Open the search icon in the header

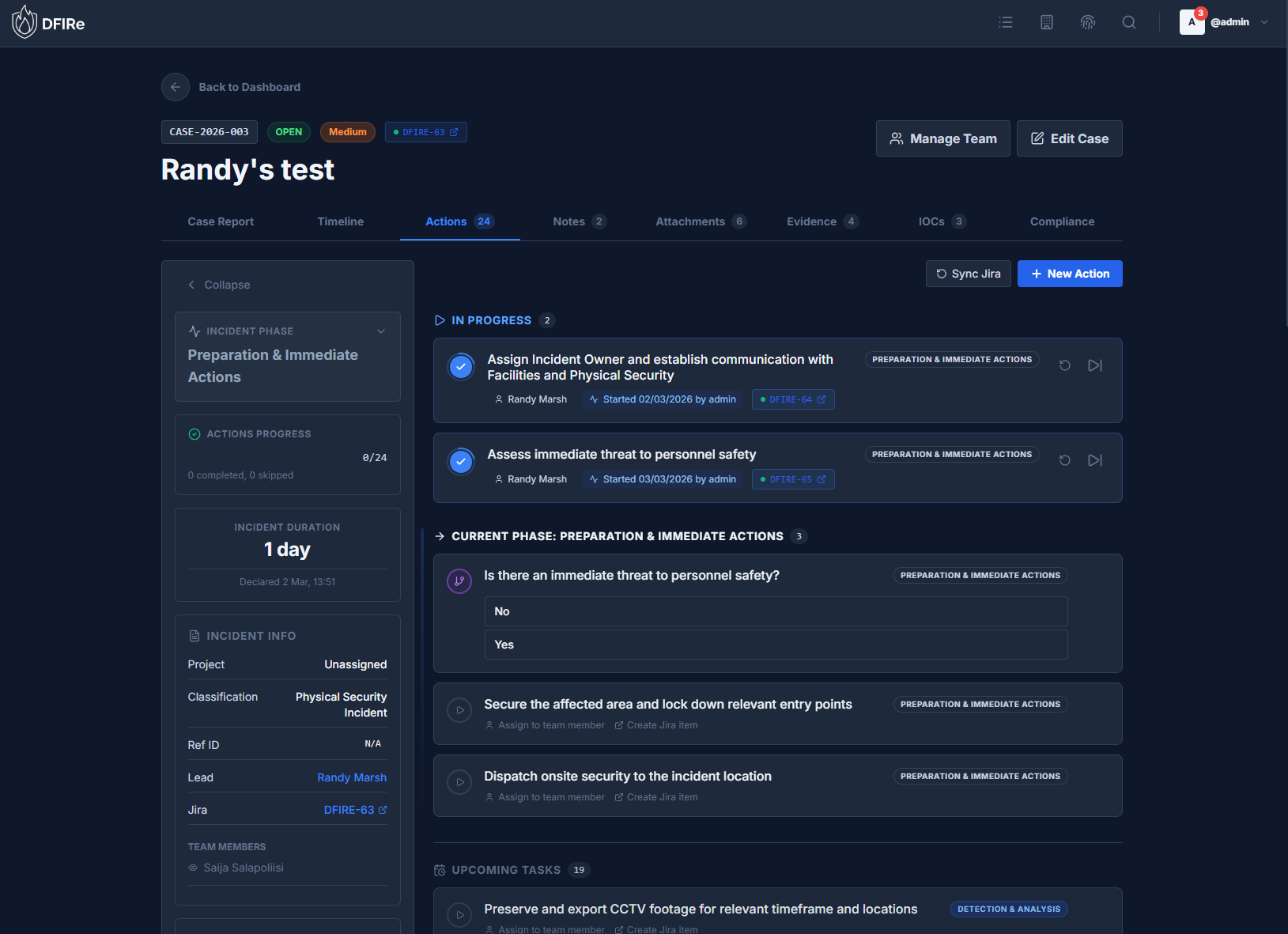point(1129,22)
